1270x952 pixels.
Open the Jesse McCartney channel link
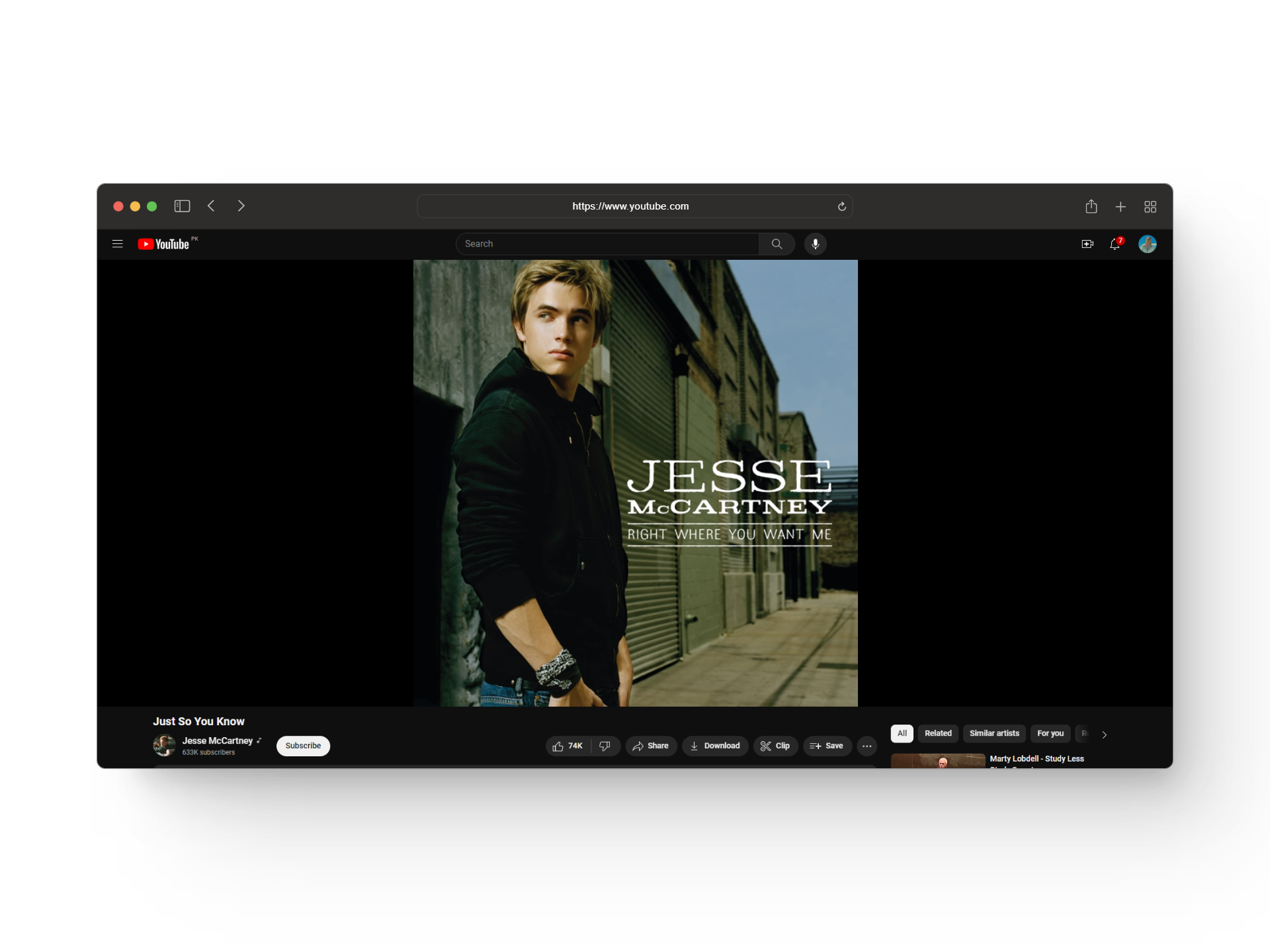click(x=217, y=740)
